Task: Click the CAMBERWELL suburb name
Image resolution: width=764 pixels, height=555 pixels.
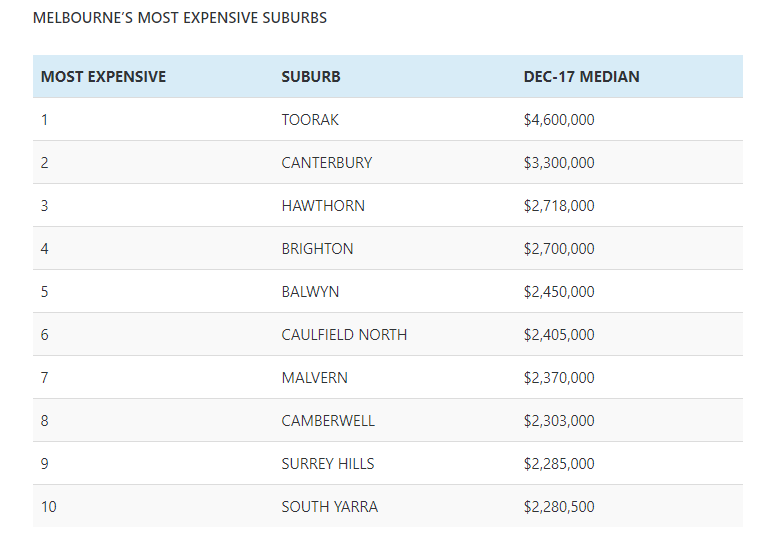Action: click(328, 421)
